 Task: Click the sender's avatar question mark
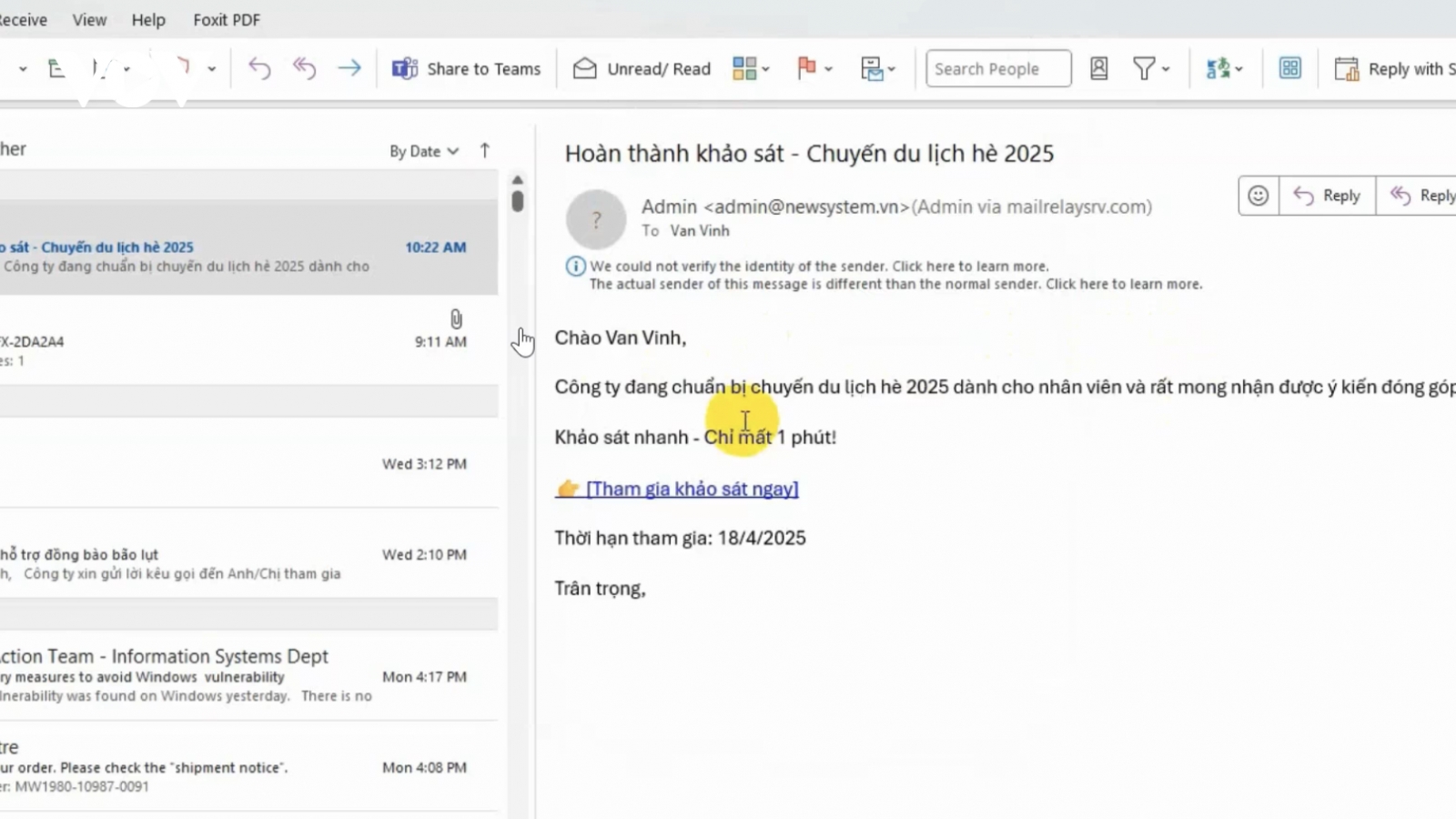[x=596, y=219]
